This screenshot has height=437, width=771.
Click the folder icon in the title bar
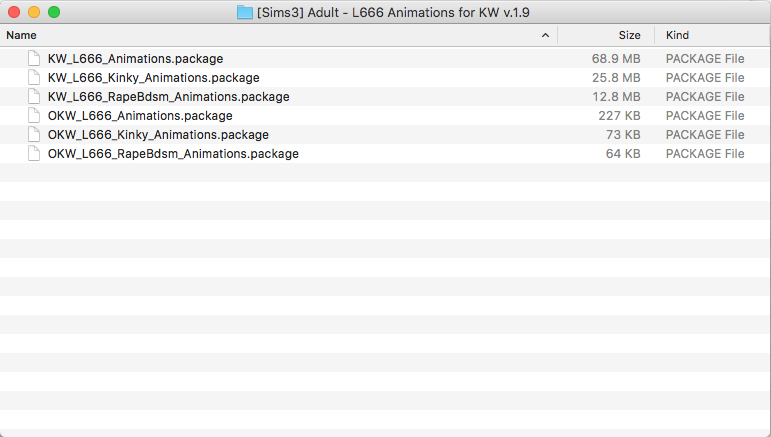(x=245, y=12)
